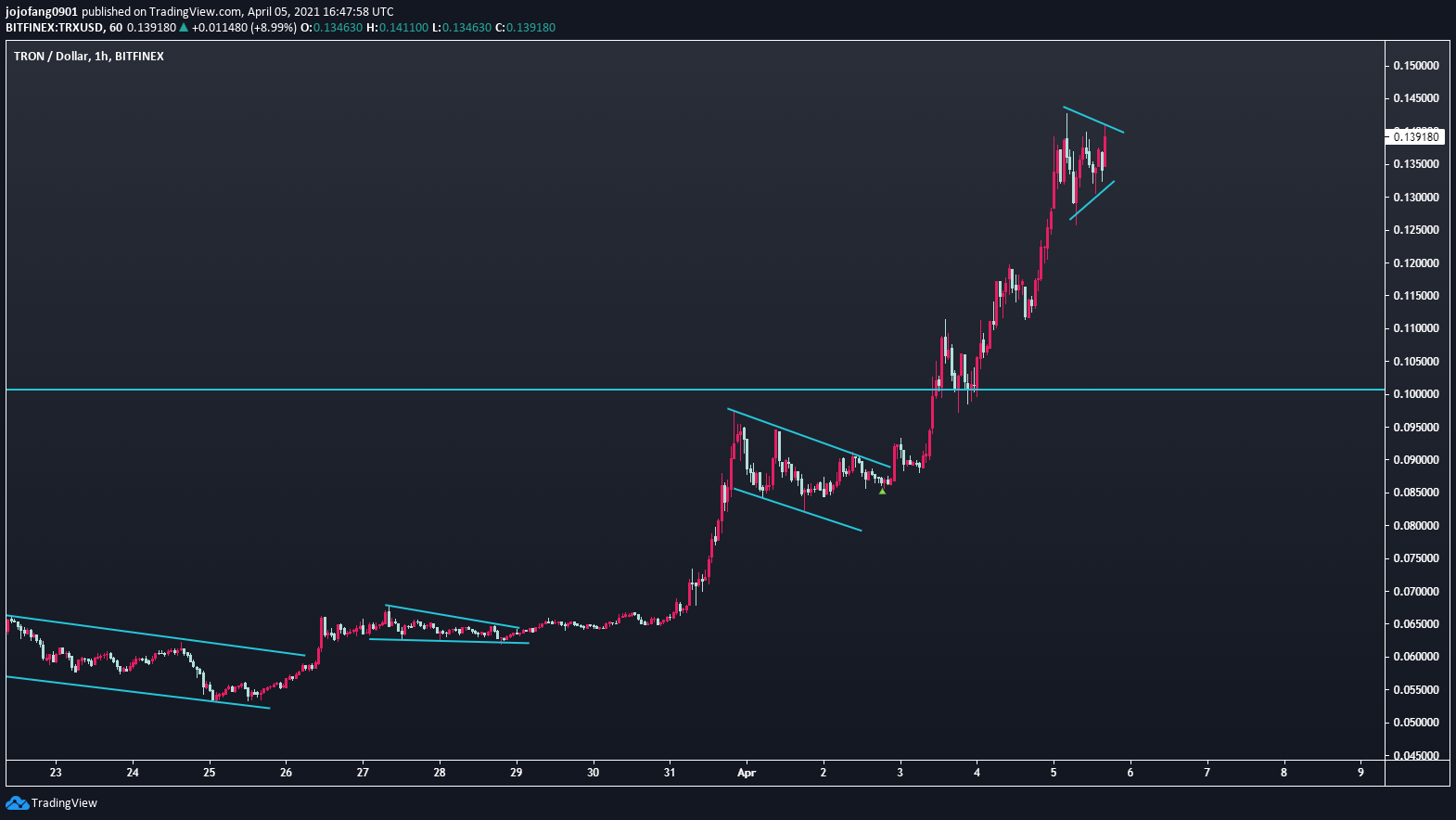Click the horizontal line at 0.100000
The width and height of the screenshot is (1456, 820).
pos(696,390)
